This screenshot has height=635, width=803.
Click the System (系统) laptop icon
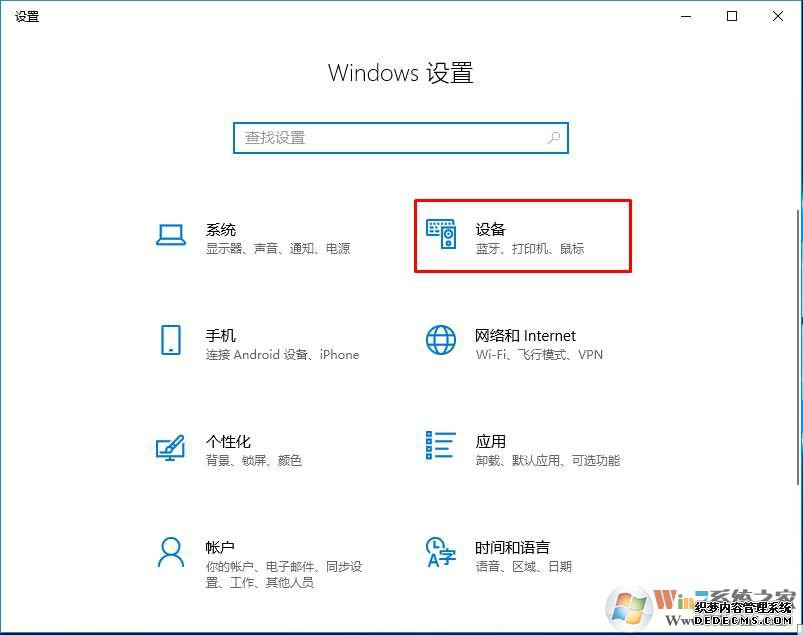[171, 235]
